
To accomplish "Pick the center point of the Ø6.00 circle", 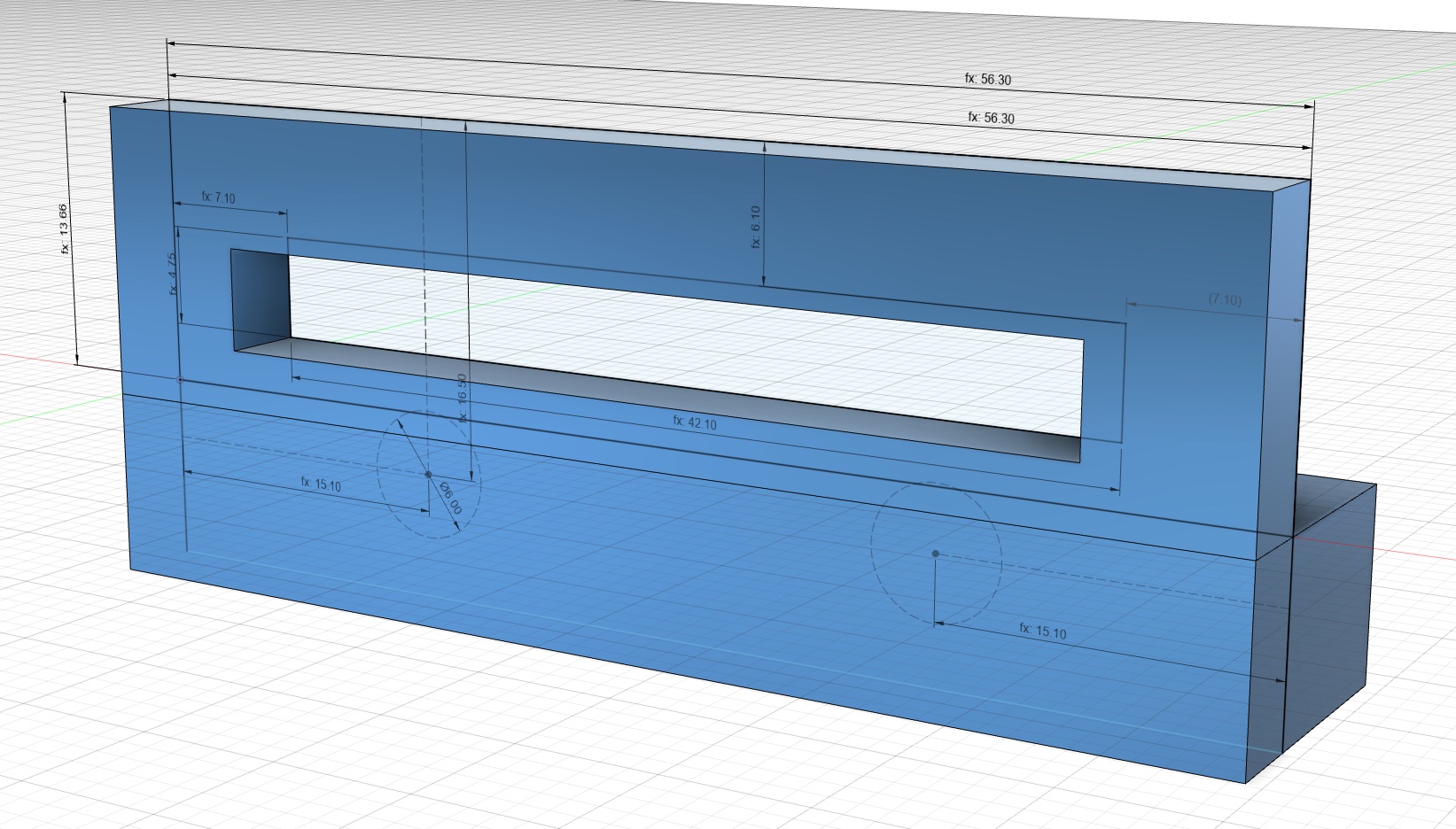I will 429,475.
